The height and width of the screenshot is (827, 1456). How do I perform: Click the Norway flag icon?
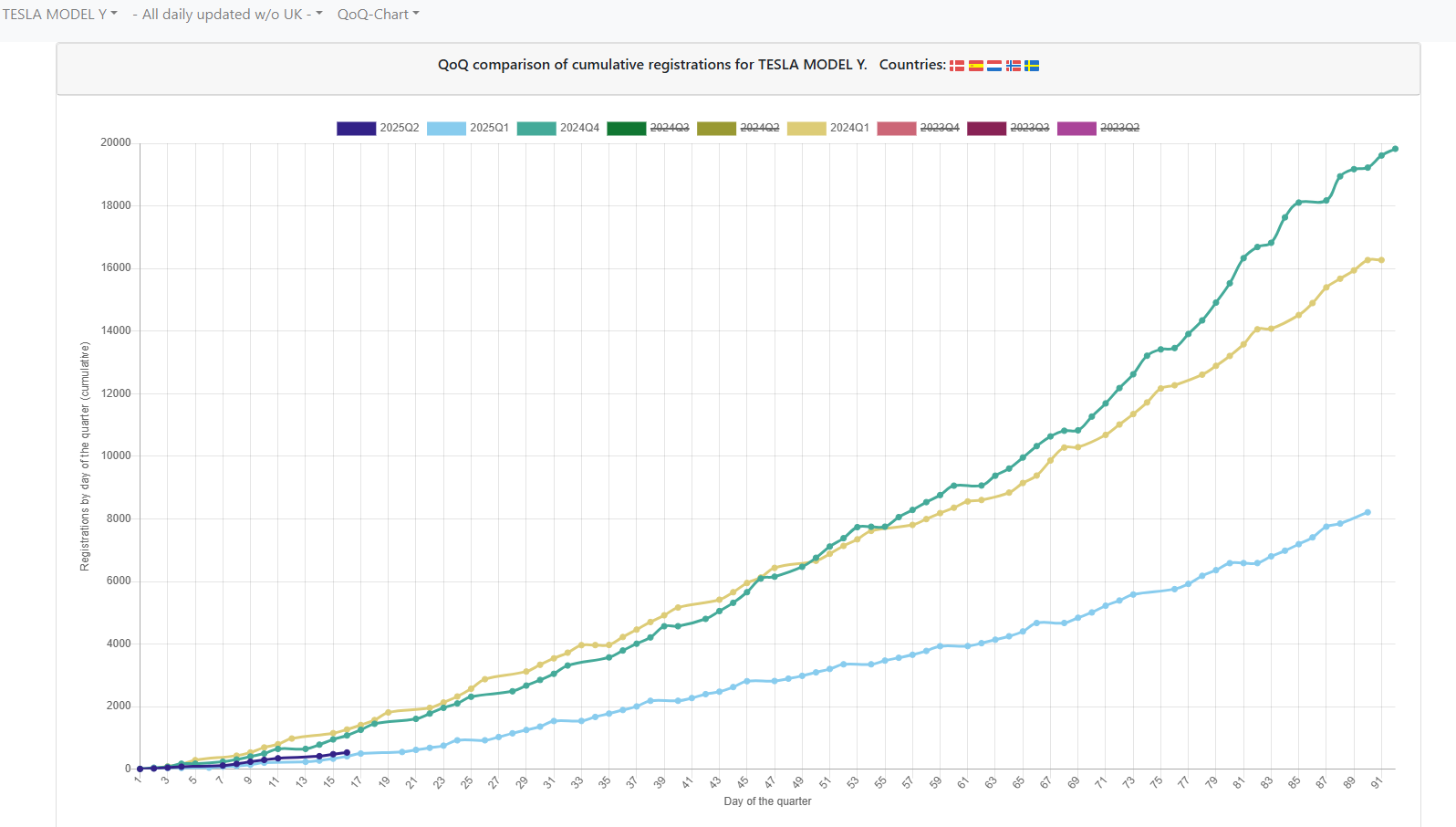coord(1014,66)
